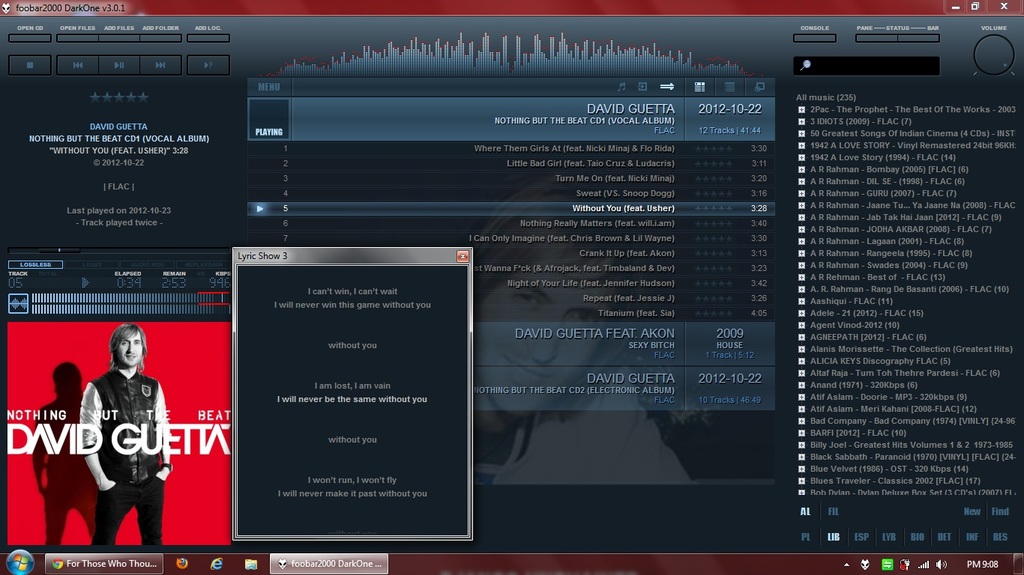Click the overlapping windows layout icon
1024x575 pixels.
(760, 87)
